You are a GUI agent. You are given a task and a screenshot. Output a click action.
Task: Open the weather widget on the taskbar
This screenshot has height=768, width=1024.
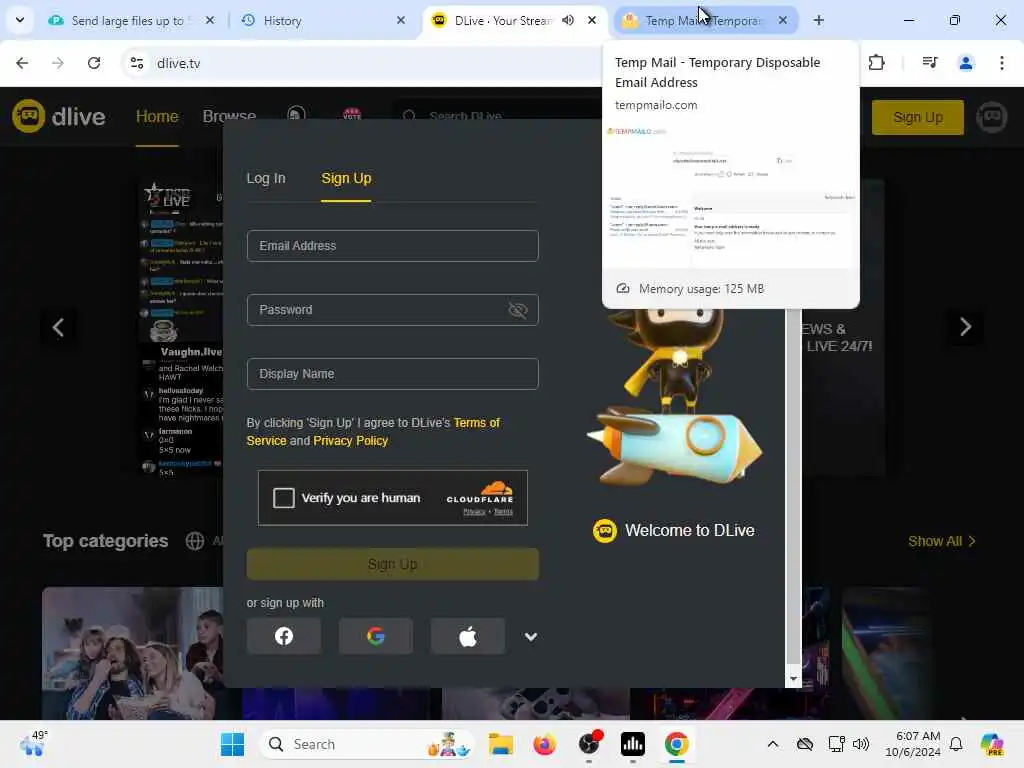click(x=33, y=744)
